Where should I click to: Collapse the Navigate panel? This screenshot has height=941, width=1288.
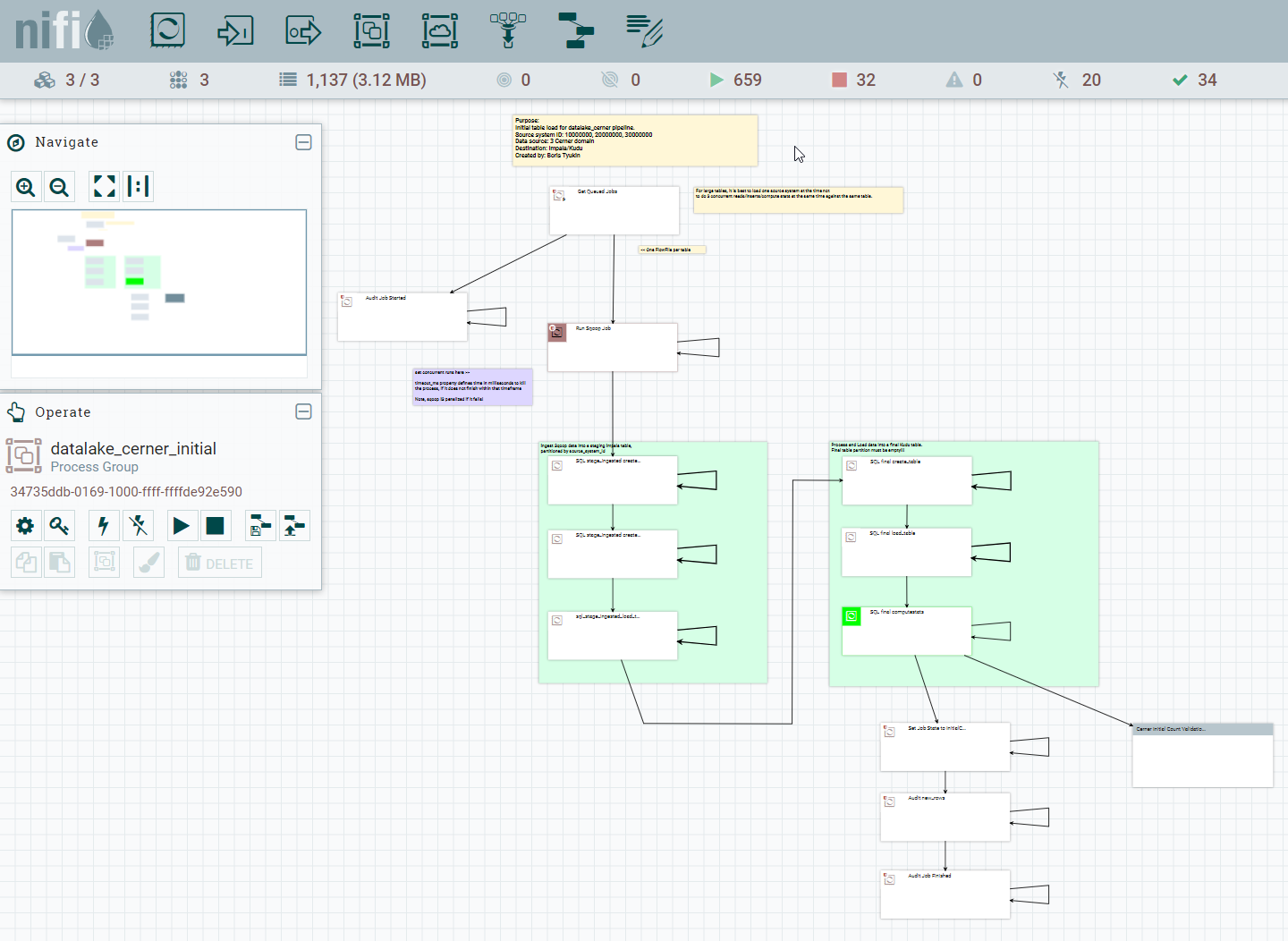pos(303,142)
